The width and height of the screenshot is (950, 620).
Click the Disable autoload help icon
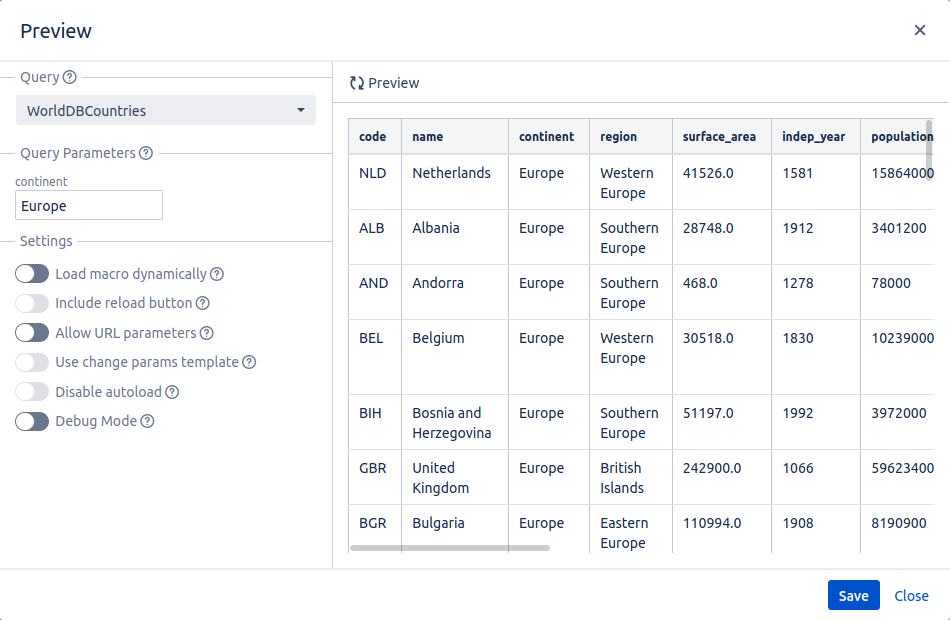tap(172, 392)
